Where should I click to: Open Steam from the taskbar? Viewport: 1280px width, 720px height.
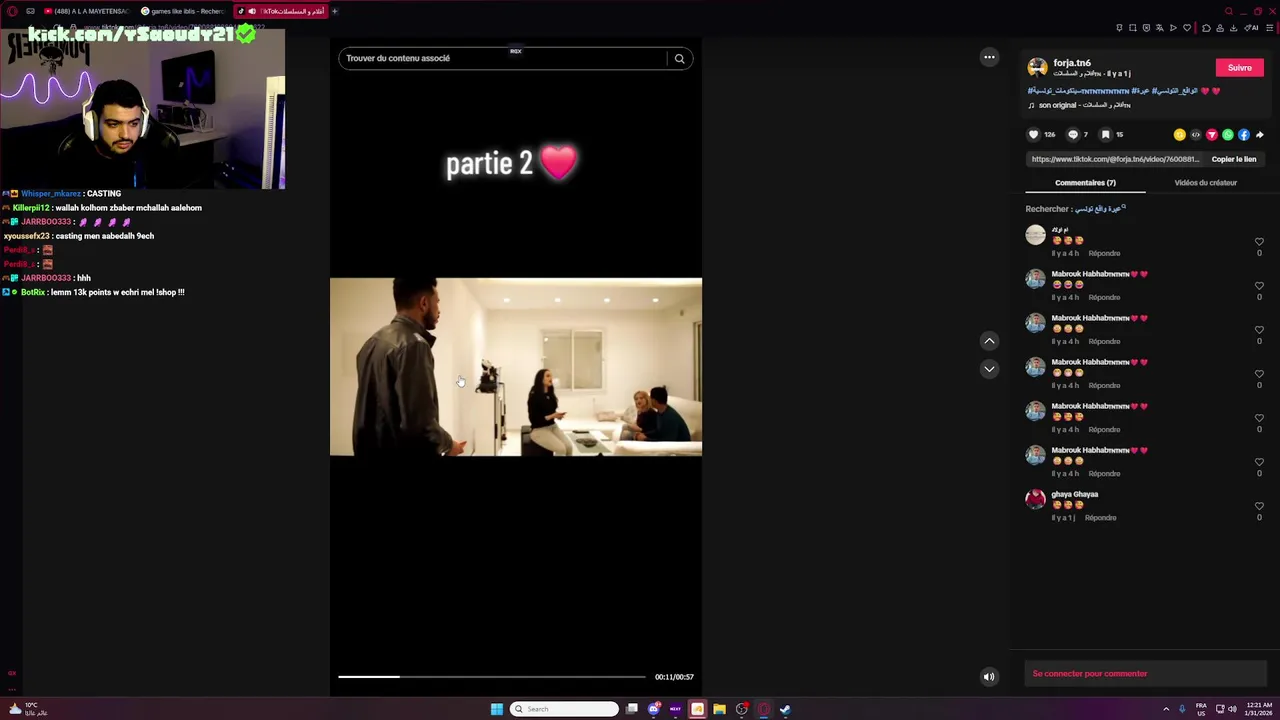click(785, 709)
